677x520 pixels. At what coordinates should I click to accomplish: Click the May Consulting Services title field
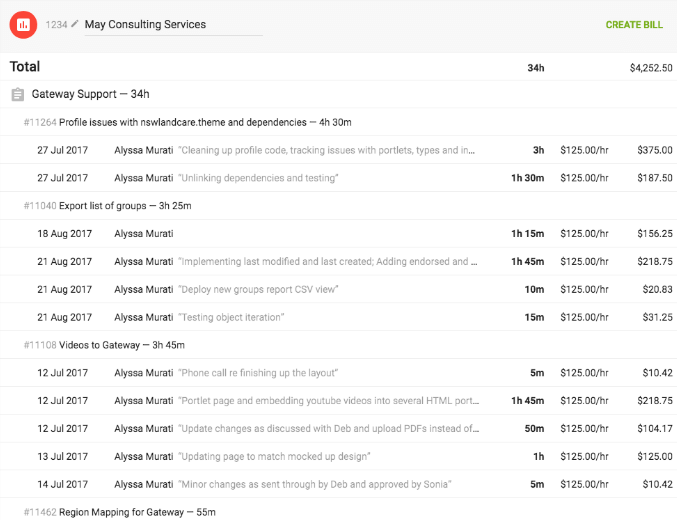[173, 25]
